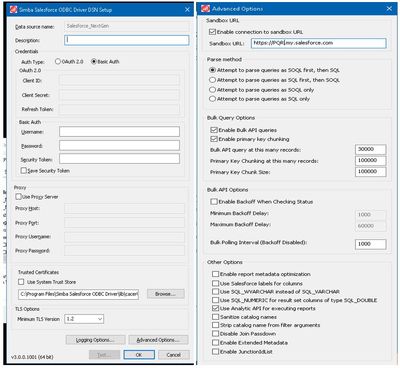
Task: Open Logging Options
Action: tap(95, 340)
